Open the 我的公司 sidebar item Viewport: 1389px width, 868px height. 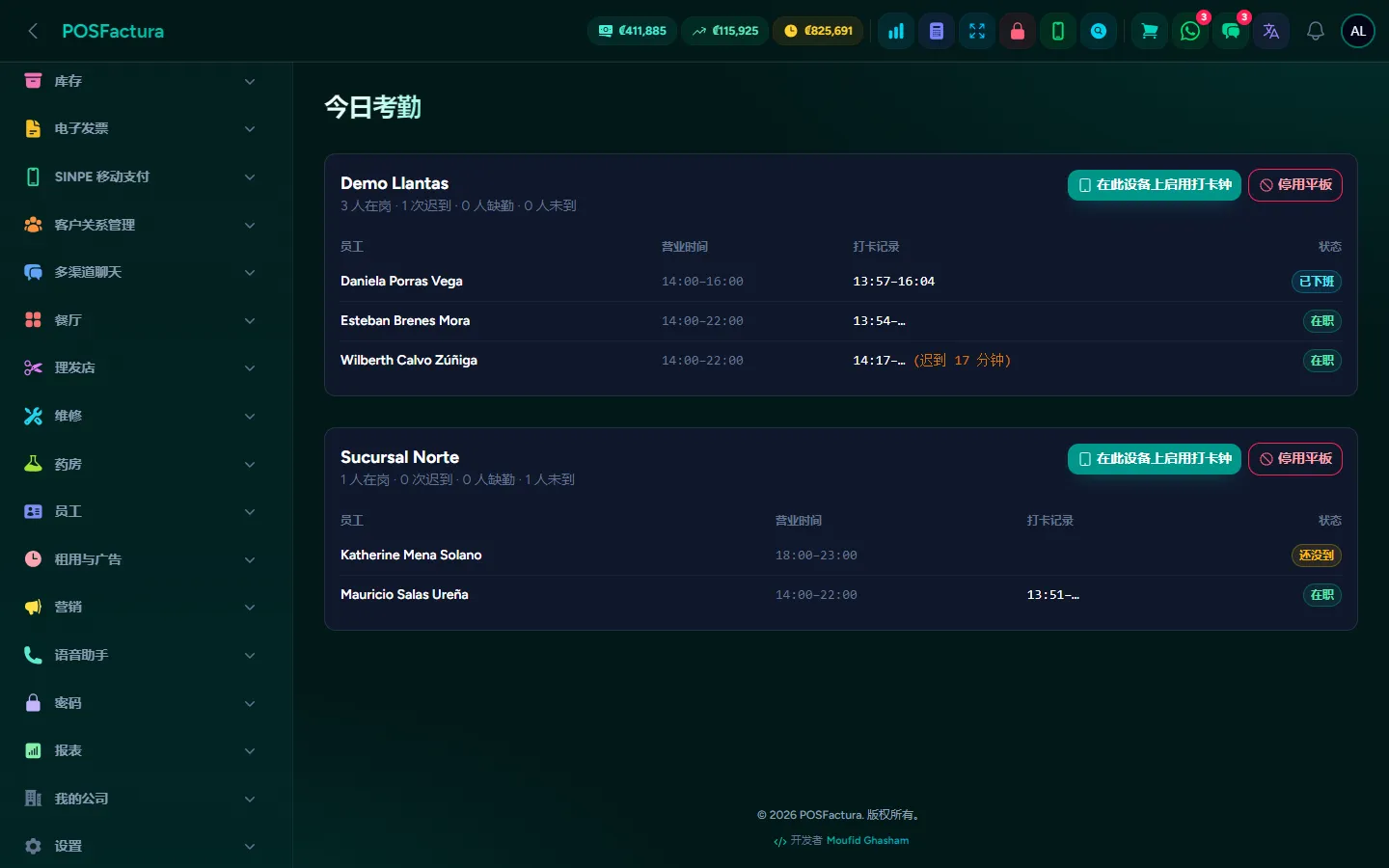click(x=141, y=799)
